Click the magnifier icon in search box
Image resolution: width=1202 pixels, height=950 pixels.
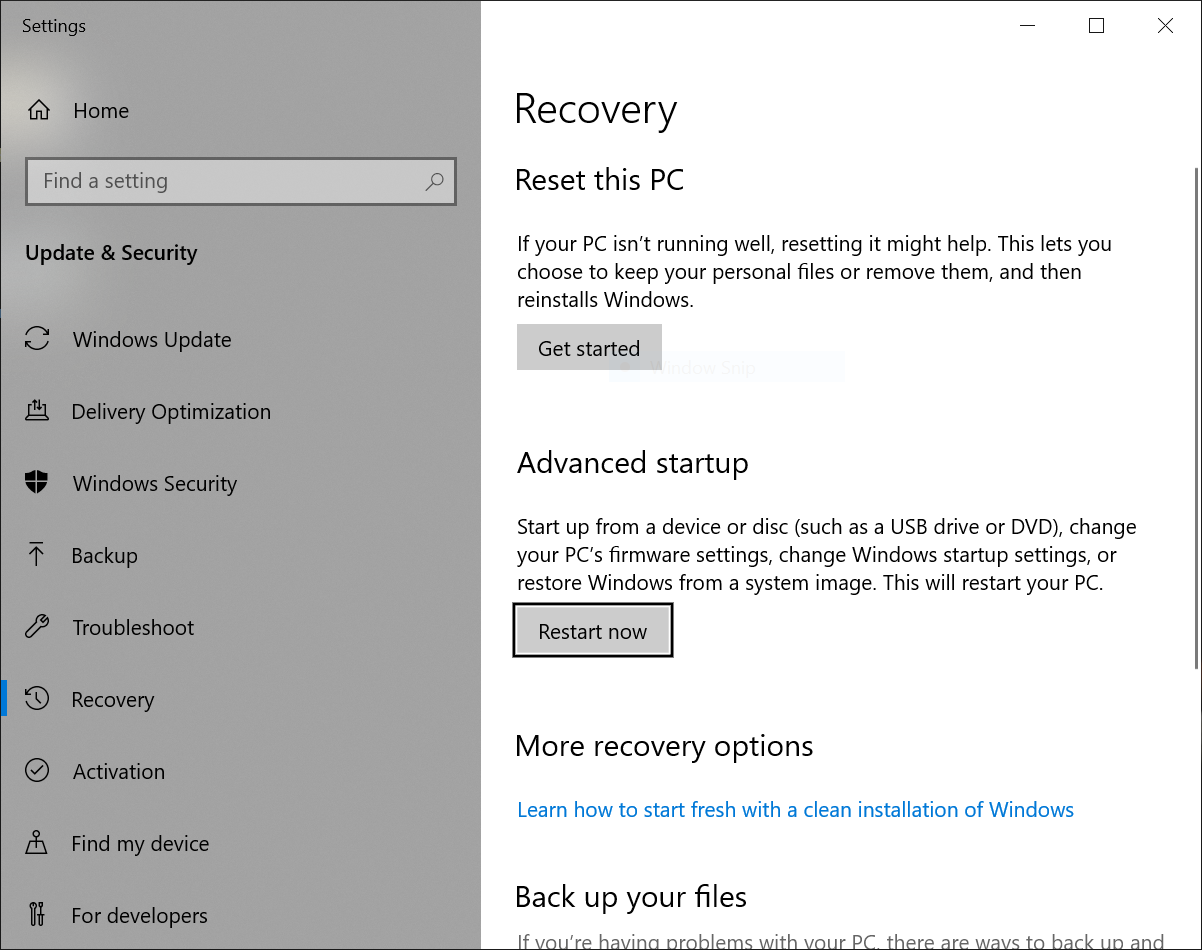point(434,181)
